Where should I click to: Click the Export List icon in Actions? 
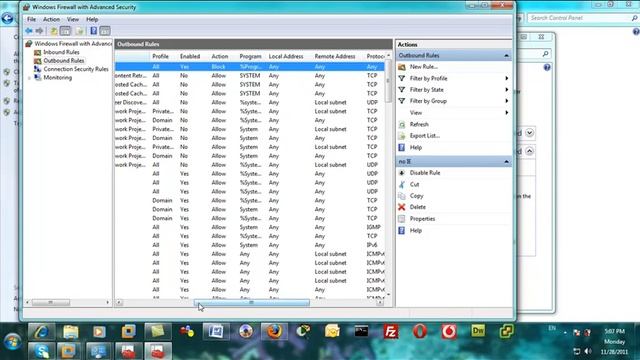tap(402, 136)
